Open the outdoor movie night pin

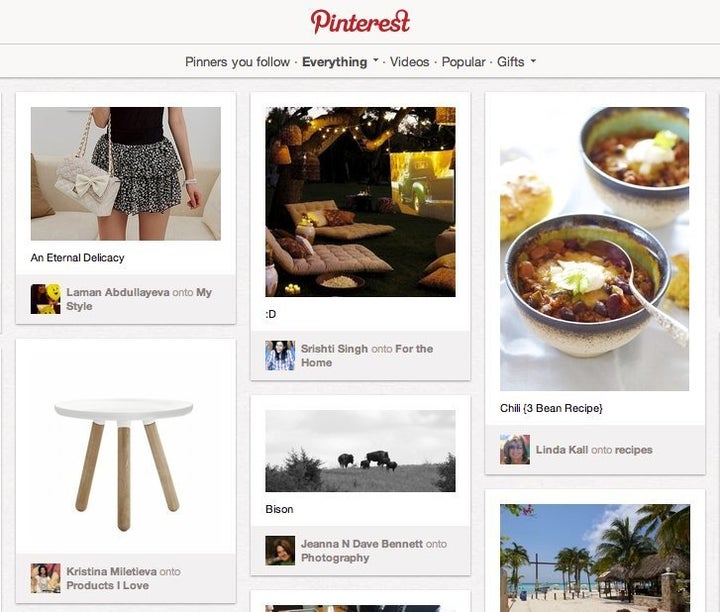coord(360,202)
